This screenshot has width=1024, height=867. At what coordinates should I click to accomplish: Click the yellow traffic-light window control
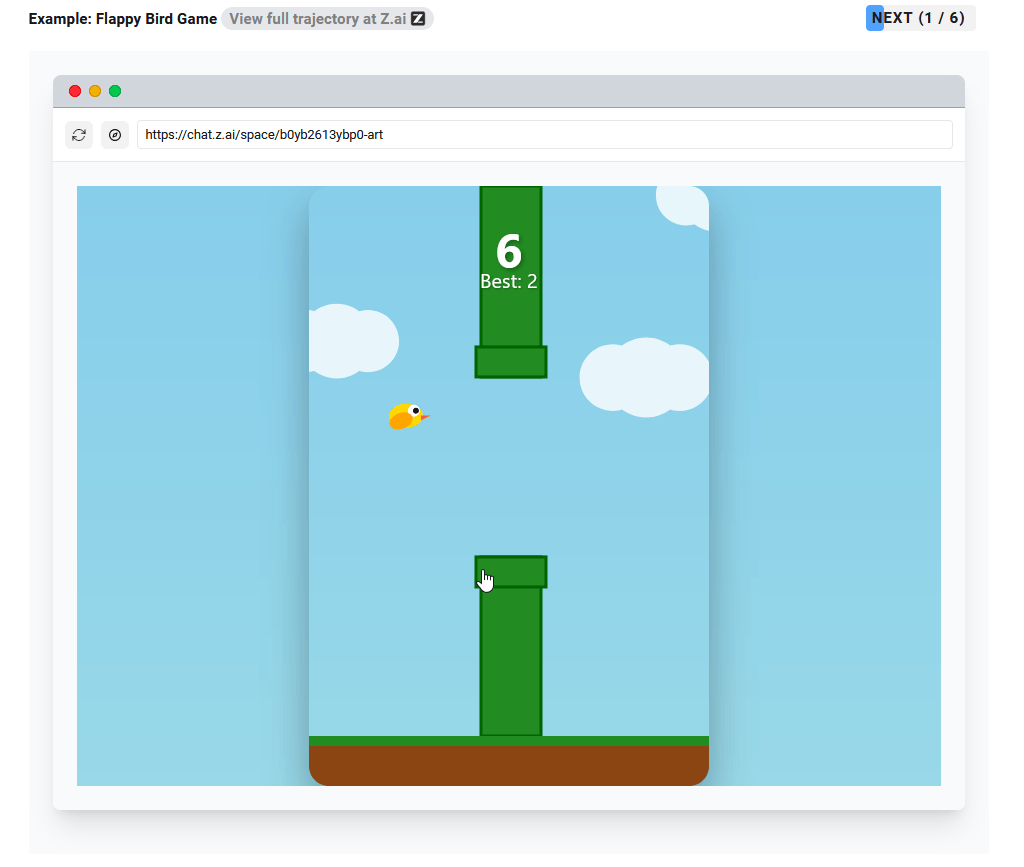[95, 90]
